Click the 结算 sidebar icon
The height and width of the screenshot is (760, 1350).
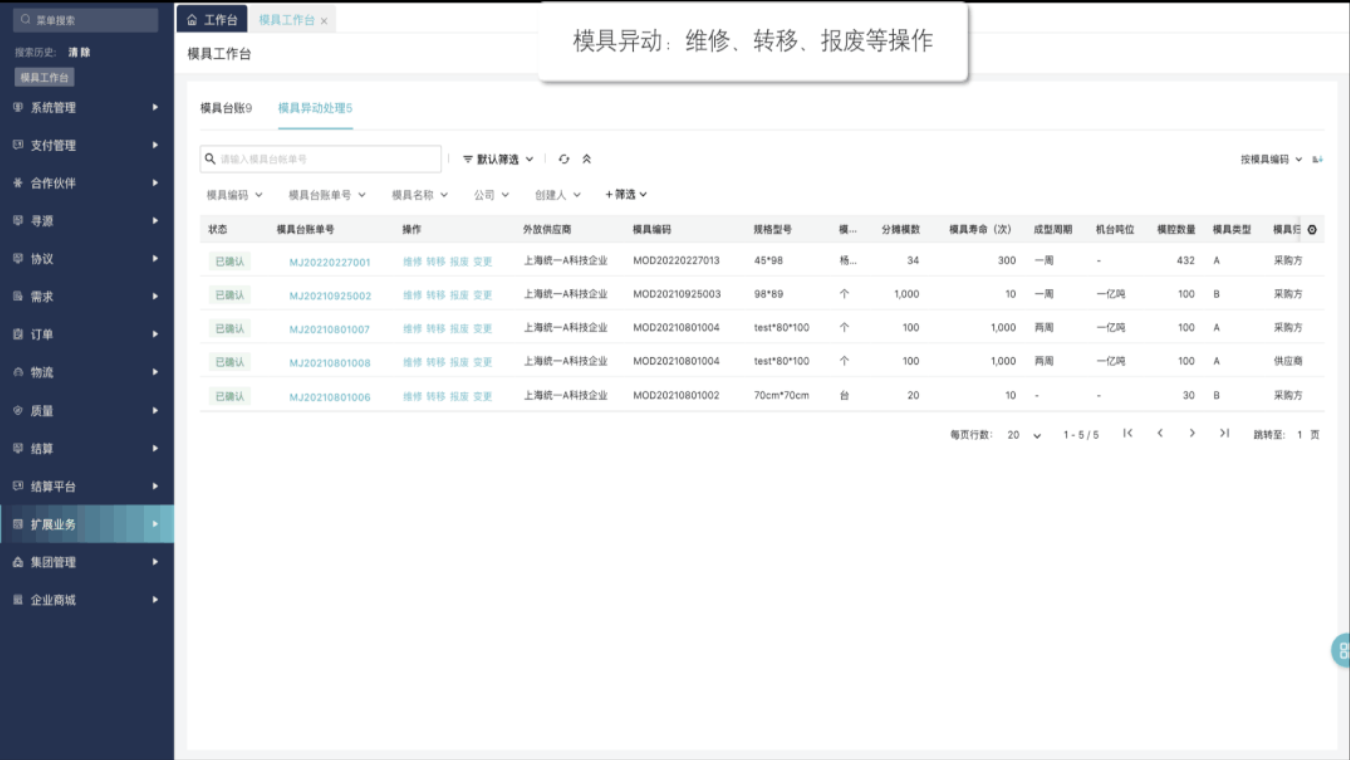tap(18, 448)
